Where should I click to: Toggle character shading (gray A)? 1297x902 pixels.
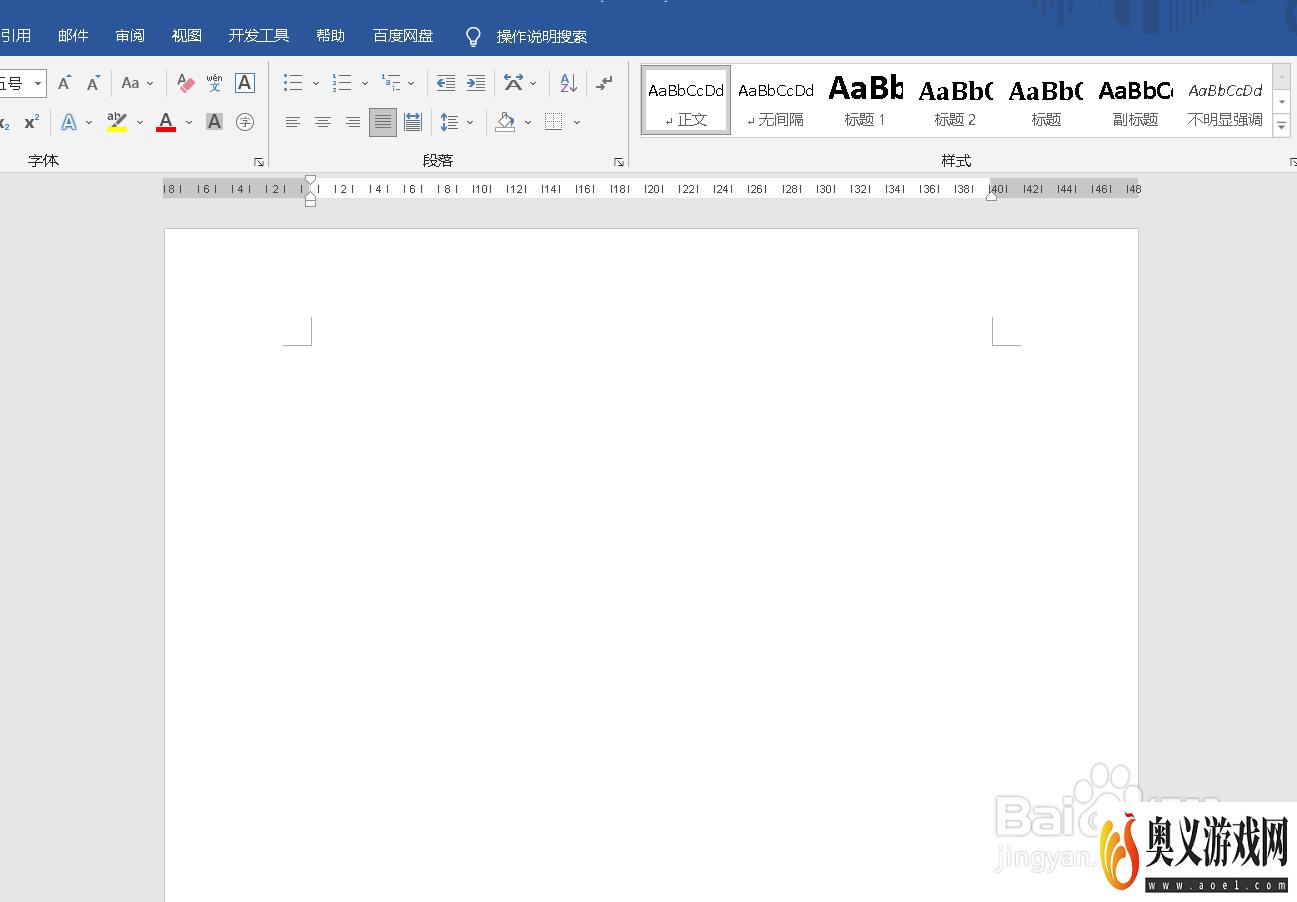coord(214,122)
